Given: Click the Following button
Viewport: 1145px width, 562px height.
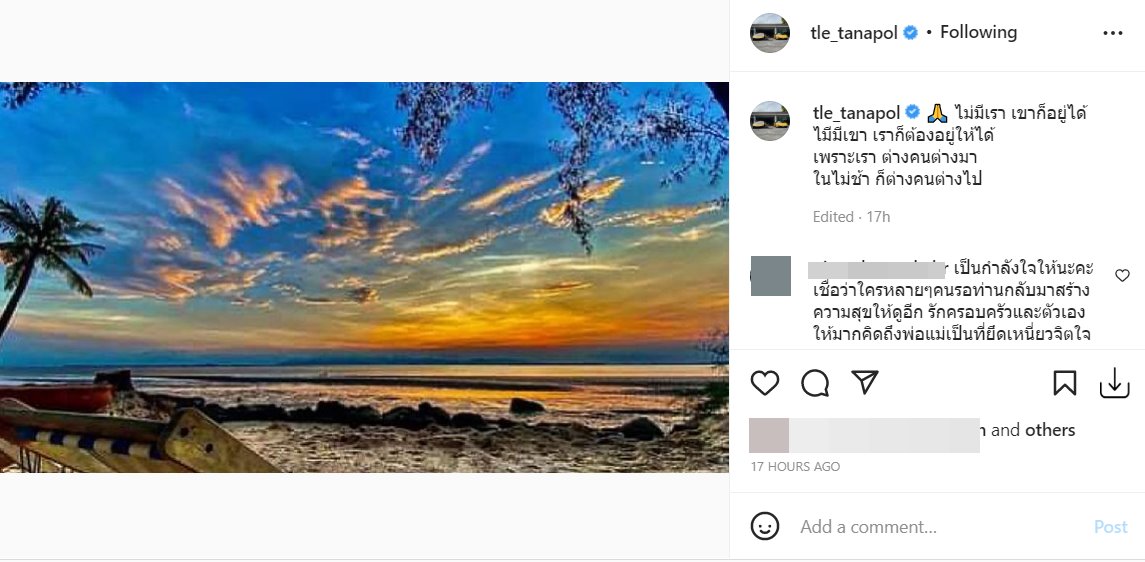Looking at the screenshot, I should [x=978, y=32].
